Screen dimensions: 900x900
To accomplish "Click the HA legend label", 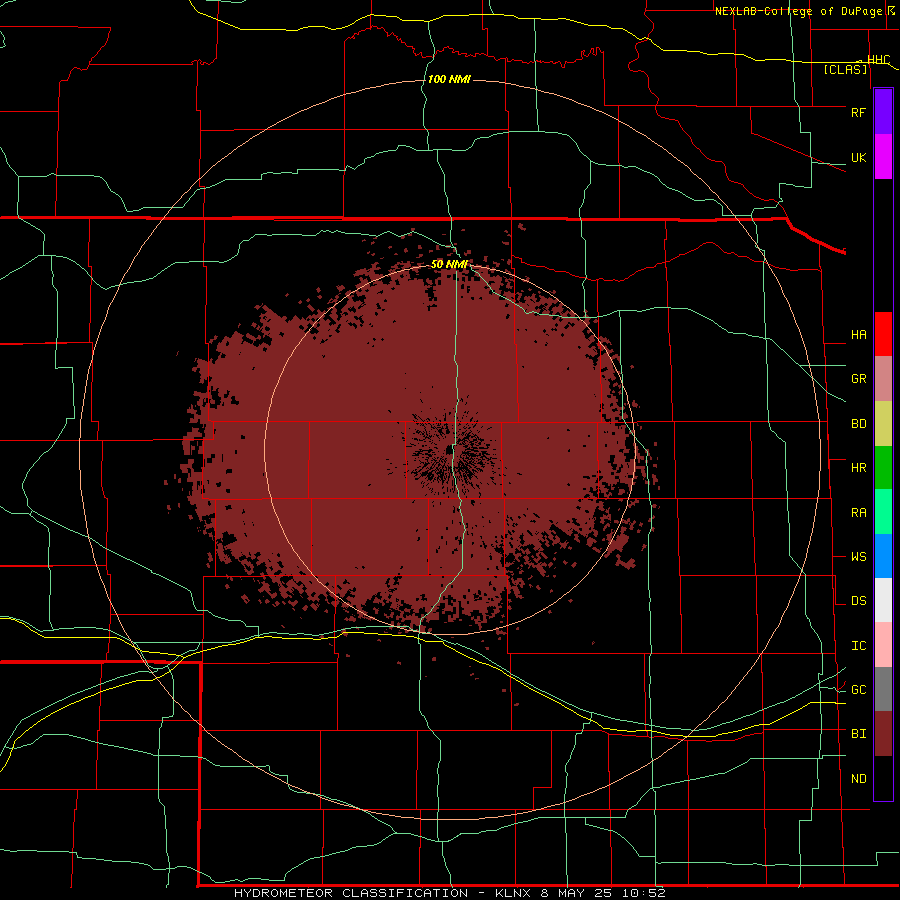I will (858, 334).
